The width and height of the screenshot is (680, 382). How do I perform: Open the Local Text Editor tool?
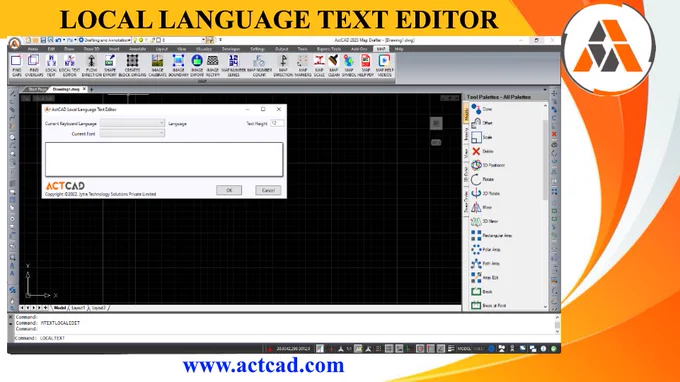pos(69,66)
